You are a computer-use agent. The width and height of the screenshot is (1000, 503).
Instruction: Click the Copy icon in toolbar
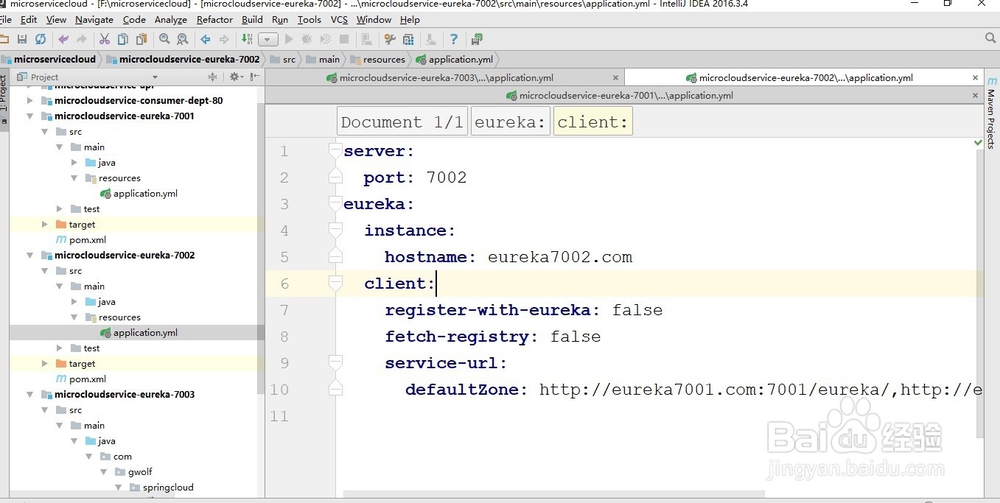123,40
